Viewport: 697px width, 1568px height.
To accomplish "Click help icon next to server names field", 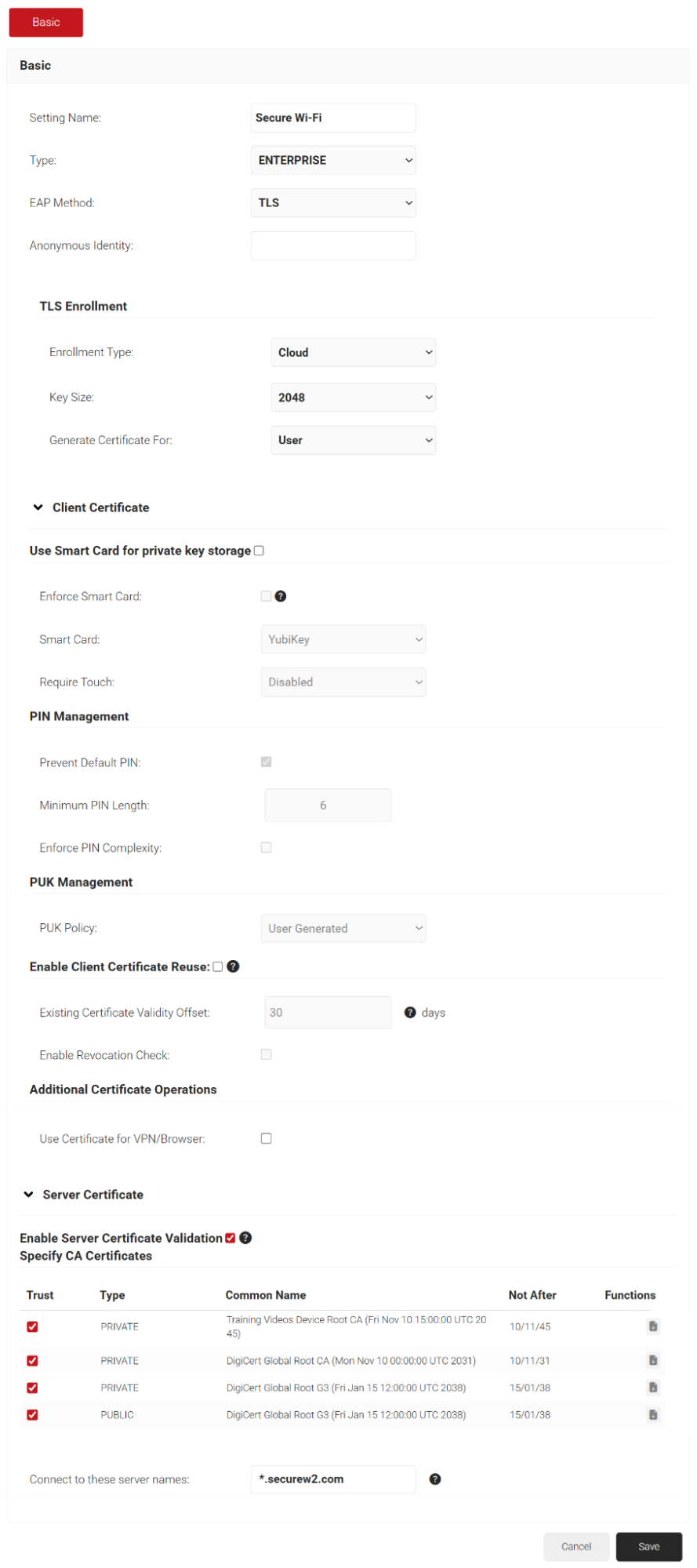I will (x=435, y=1479).
